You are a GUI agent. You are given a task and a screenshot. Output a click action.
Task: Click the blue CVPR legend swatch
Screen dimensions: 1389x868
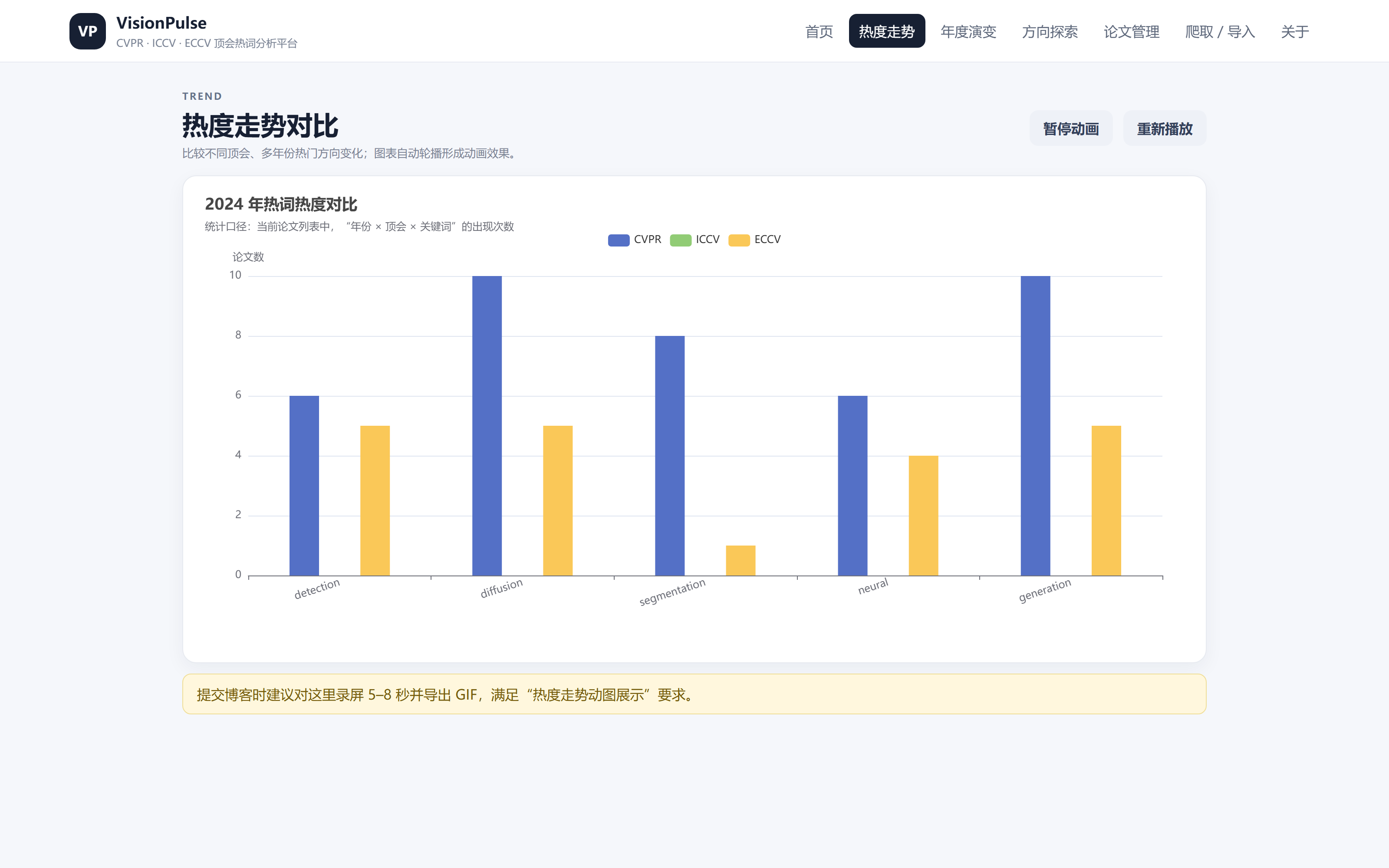coord(619,240)
